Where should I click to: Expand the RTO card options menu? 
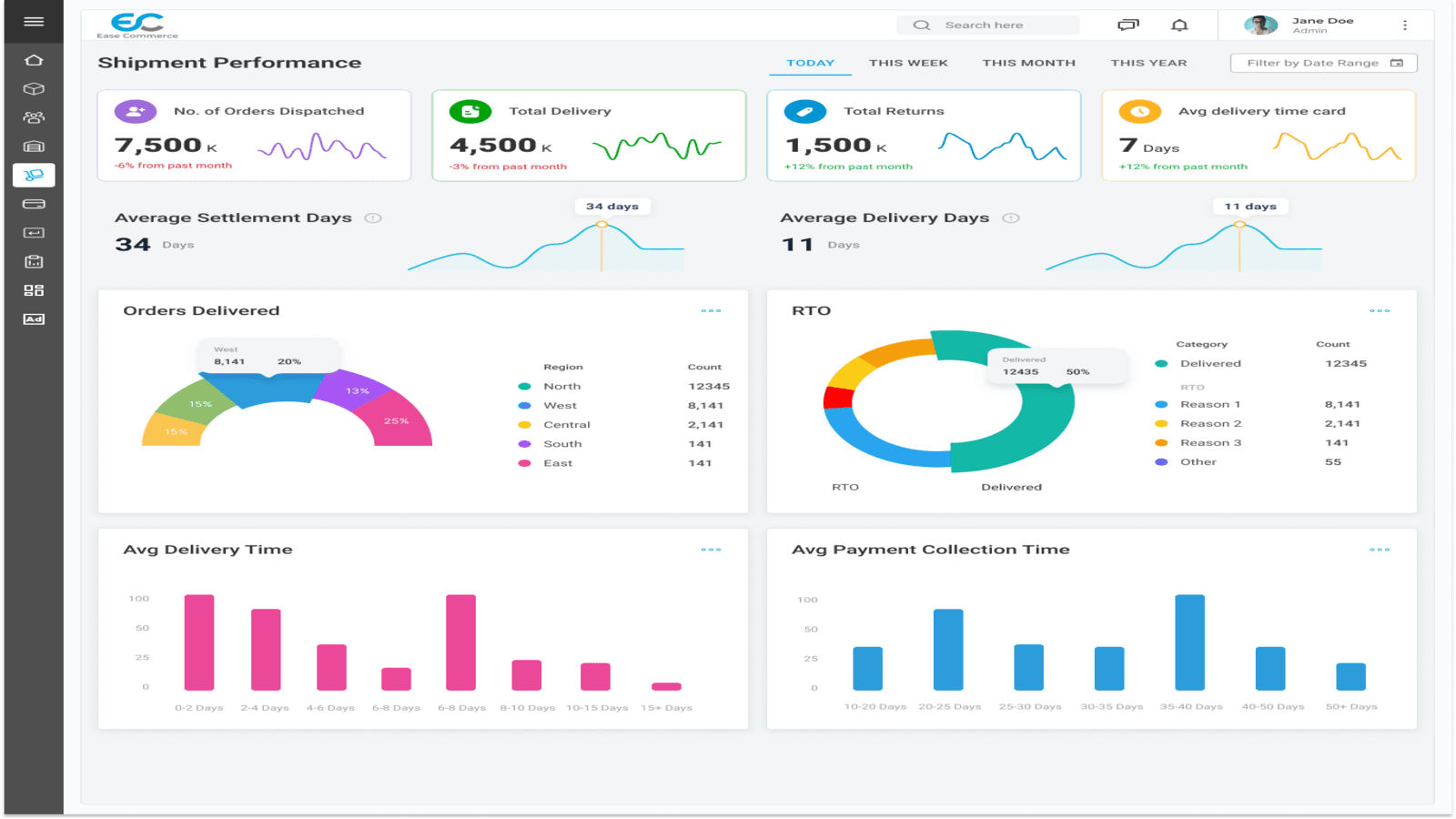coord(1380,311)
